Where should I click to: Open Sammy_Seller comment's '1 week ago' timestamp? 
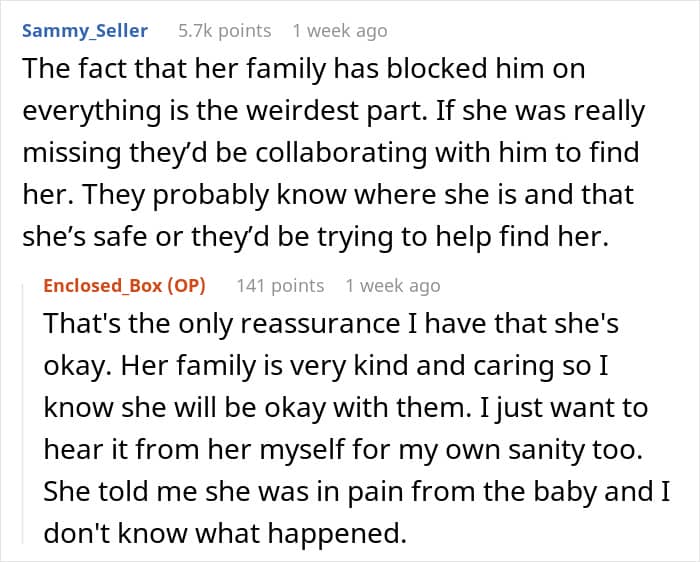click(340, 31)
